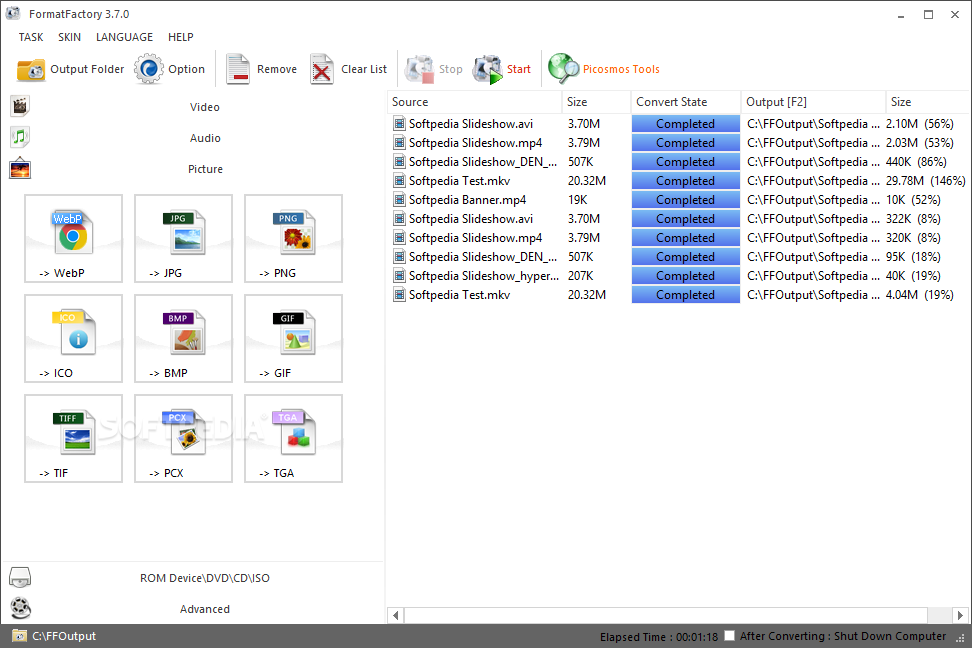Click the Convert State column header
The width and height of the screenshot is (972, 648).
pos(686,102)
